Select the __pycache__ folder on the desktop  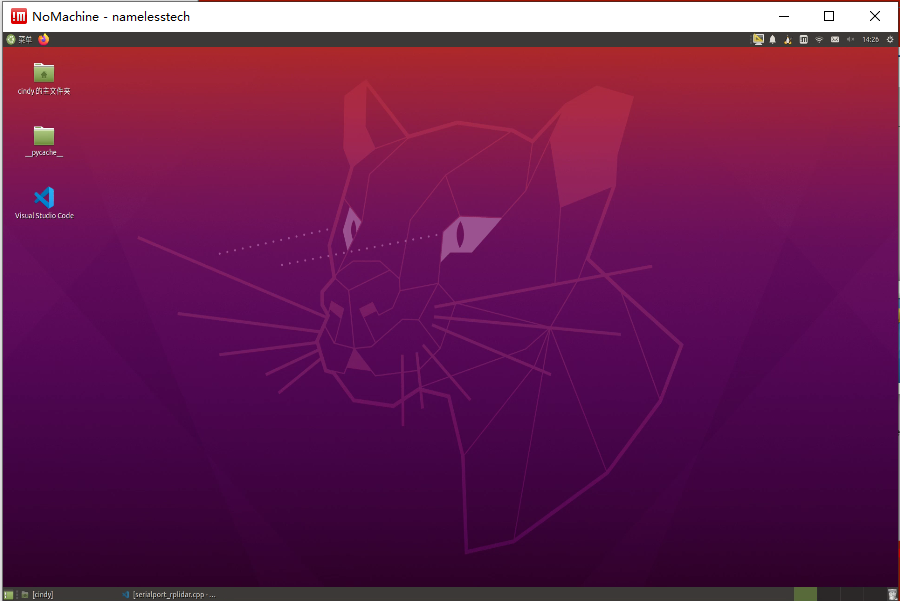(x=44, y=141)
